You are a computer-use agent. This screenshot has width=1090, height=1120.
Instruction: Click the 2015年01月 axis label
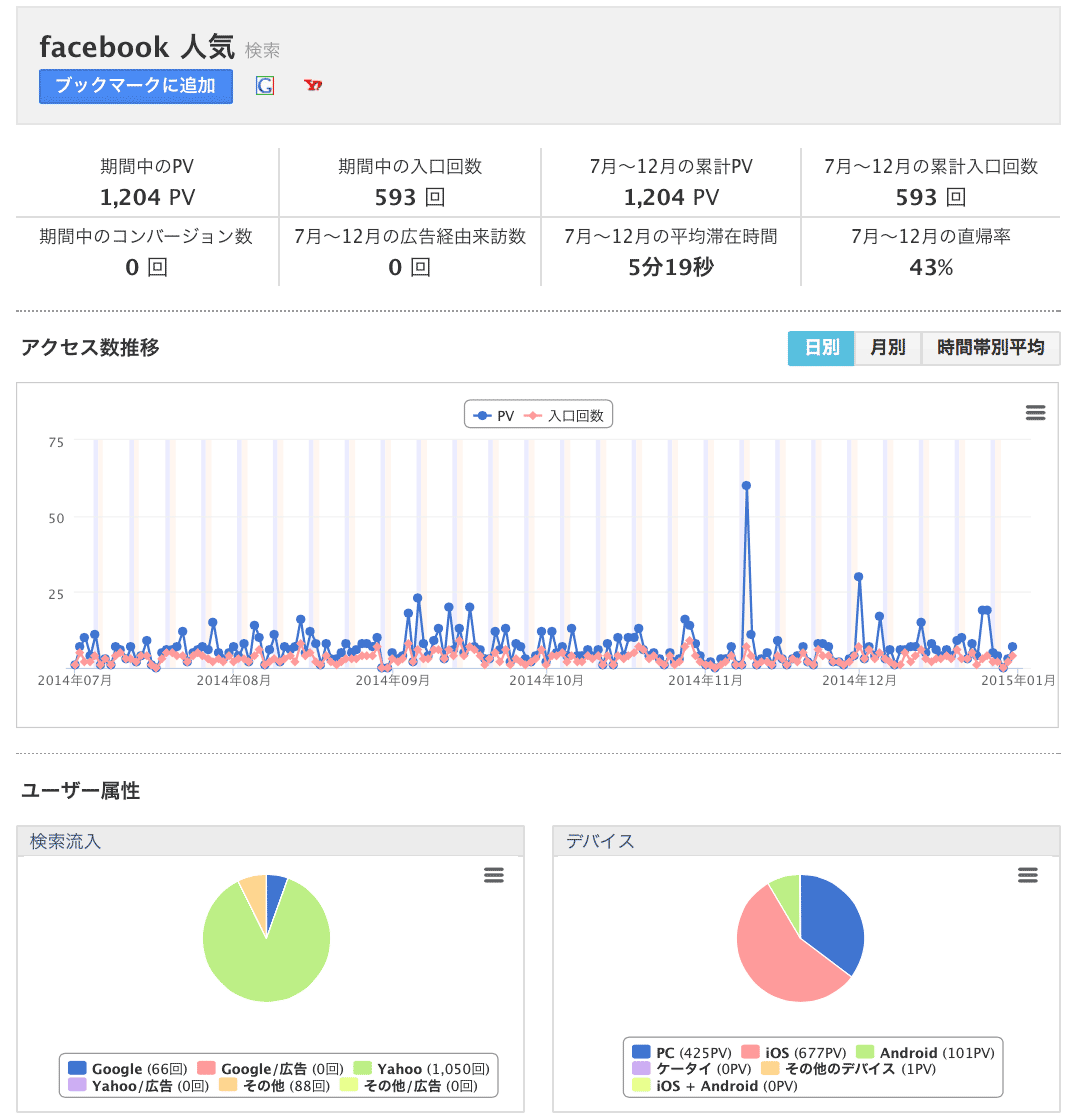click(1018, 681)
